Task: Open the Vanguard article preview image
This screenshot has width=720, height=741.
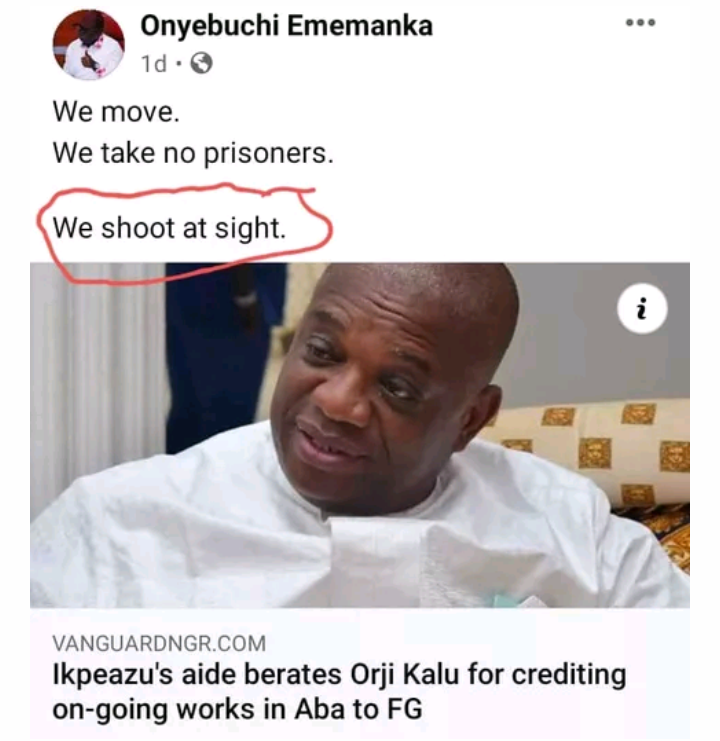Action: click(360, 435)
